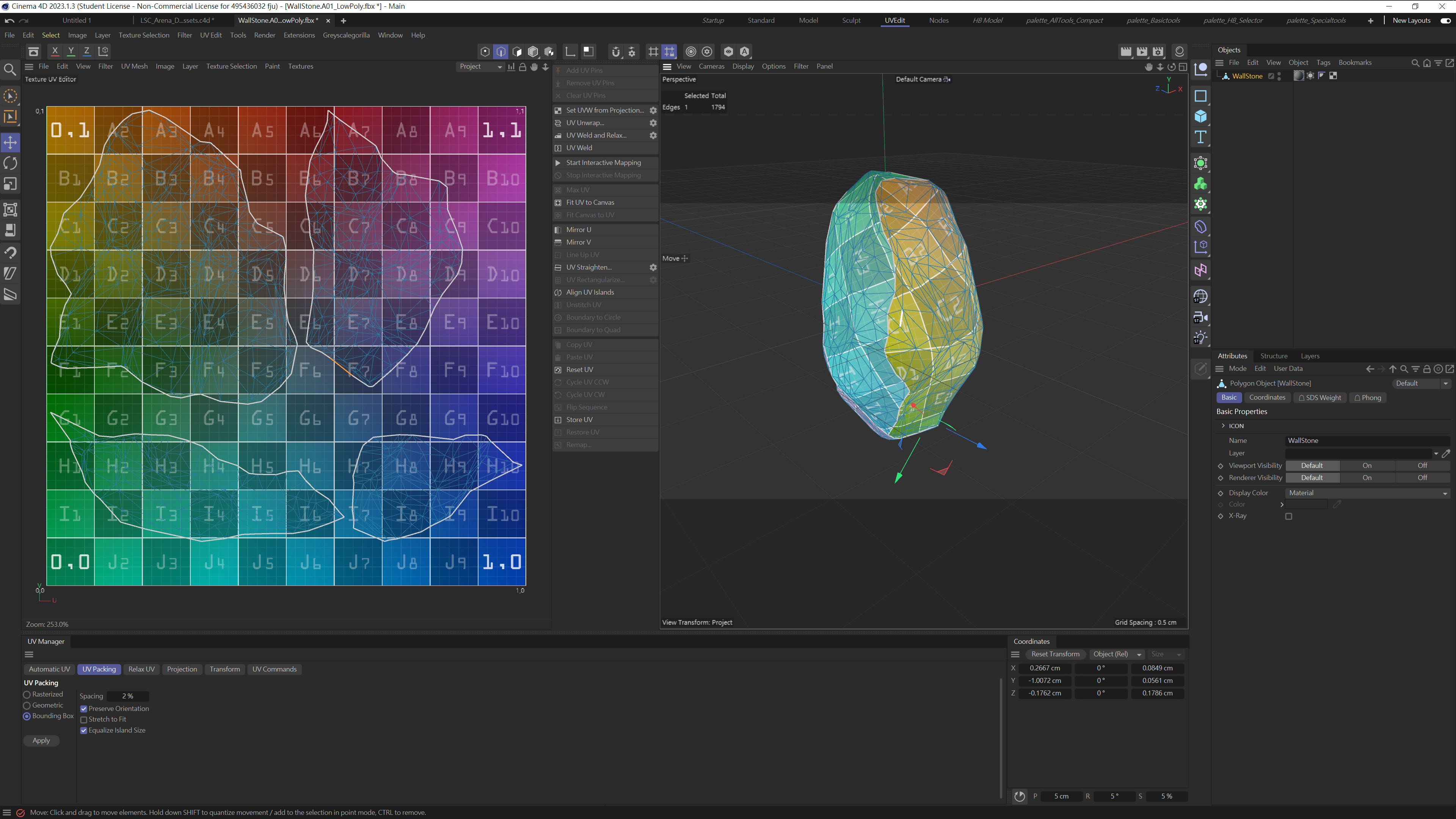The image size is (1456, 819).
Task: Open UV Unwrap settings gear
Action: click(653, 122)
